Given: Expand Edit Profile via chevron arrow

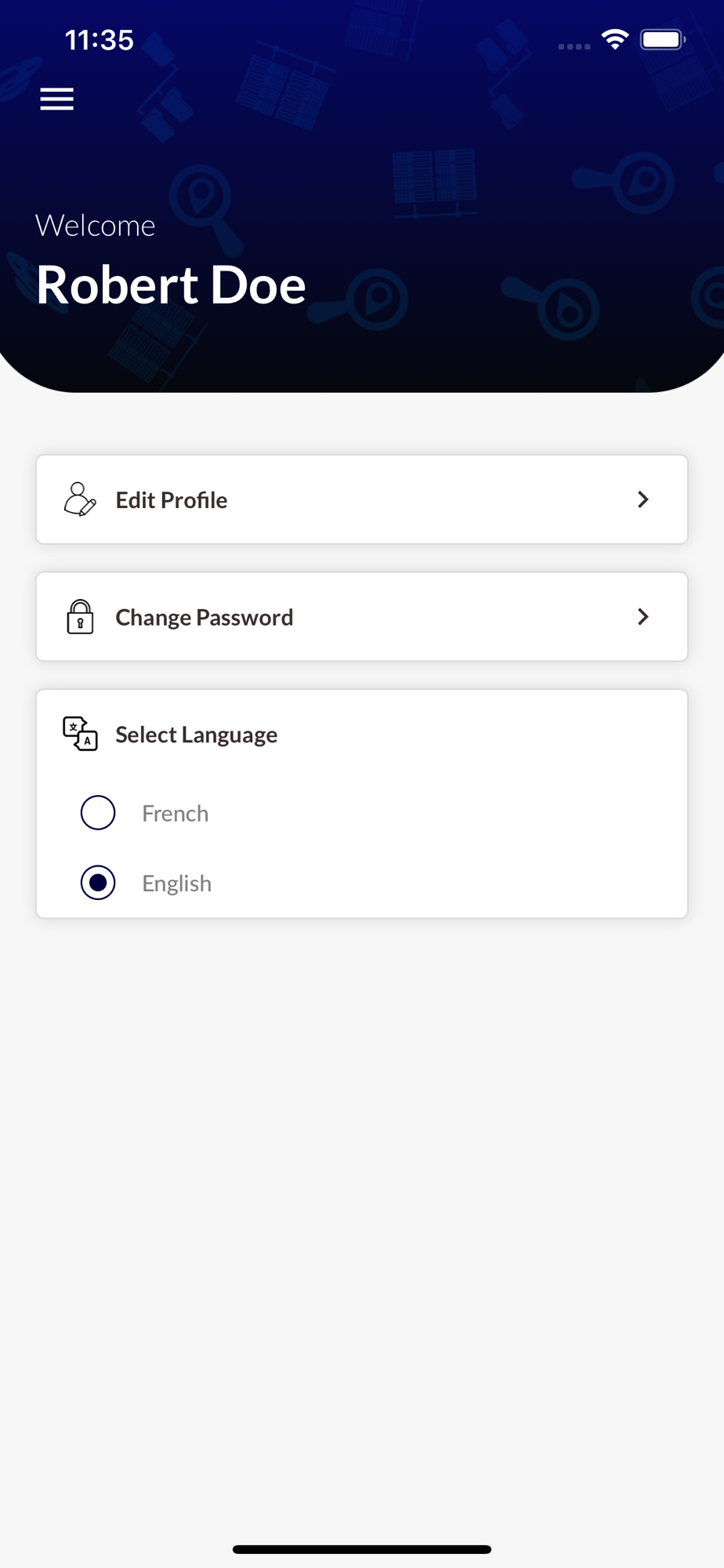Looking at the screenshot, I should click(x=643, y=499).
